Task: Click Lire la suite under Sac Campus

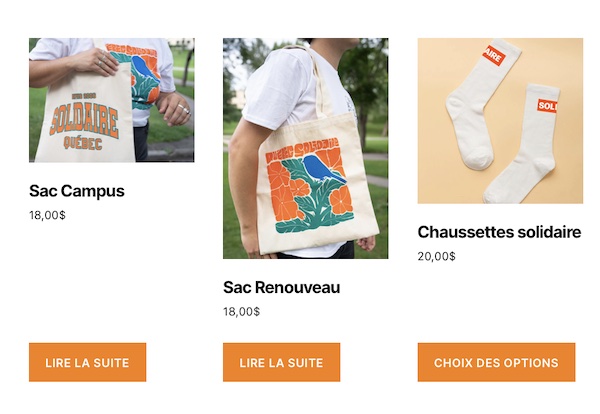Action: 88,362
